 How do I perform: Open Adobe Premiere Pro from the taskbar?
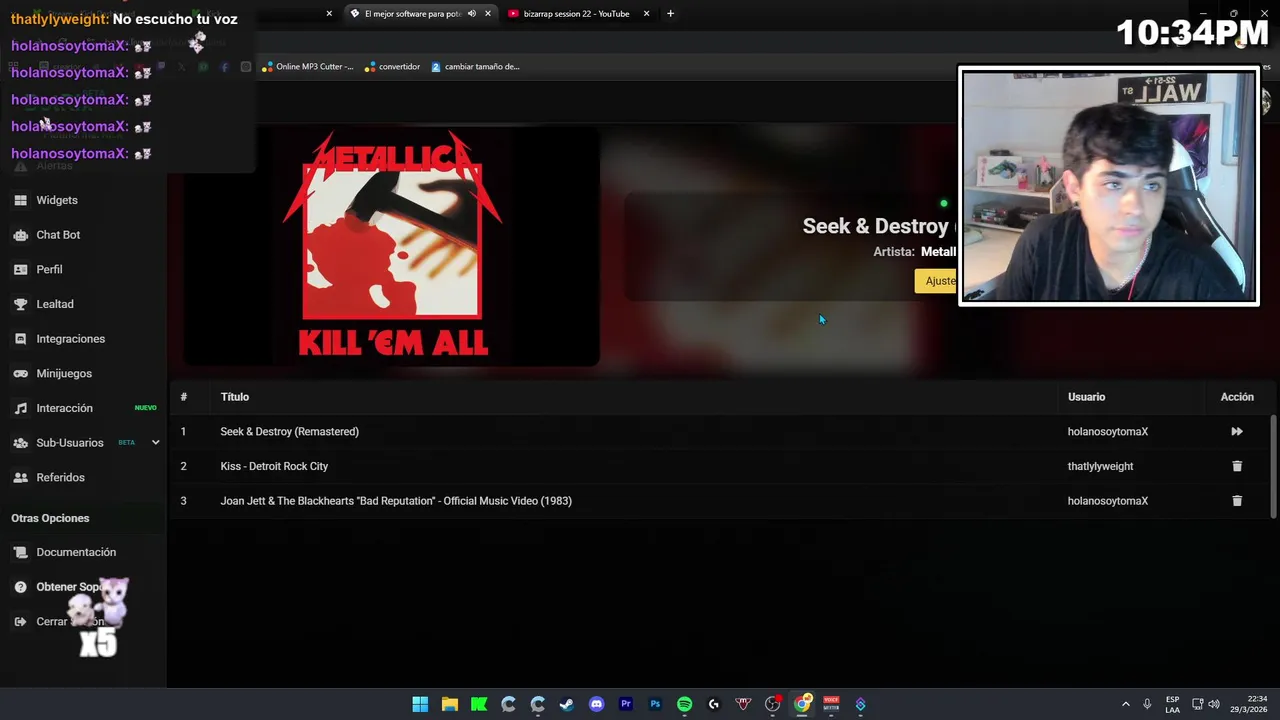(x=626, y=704)
